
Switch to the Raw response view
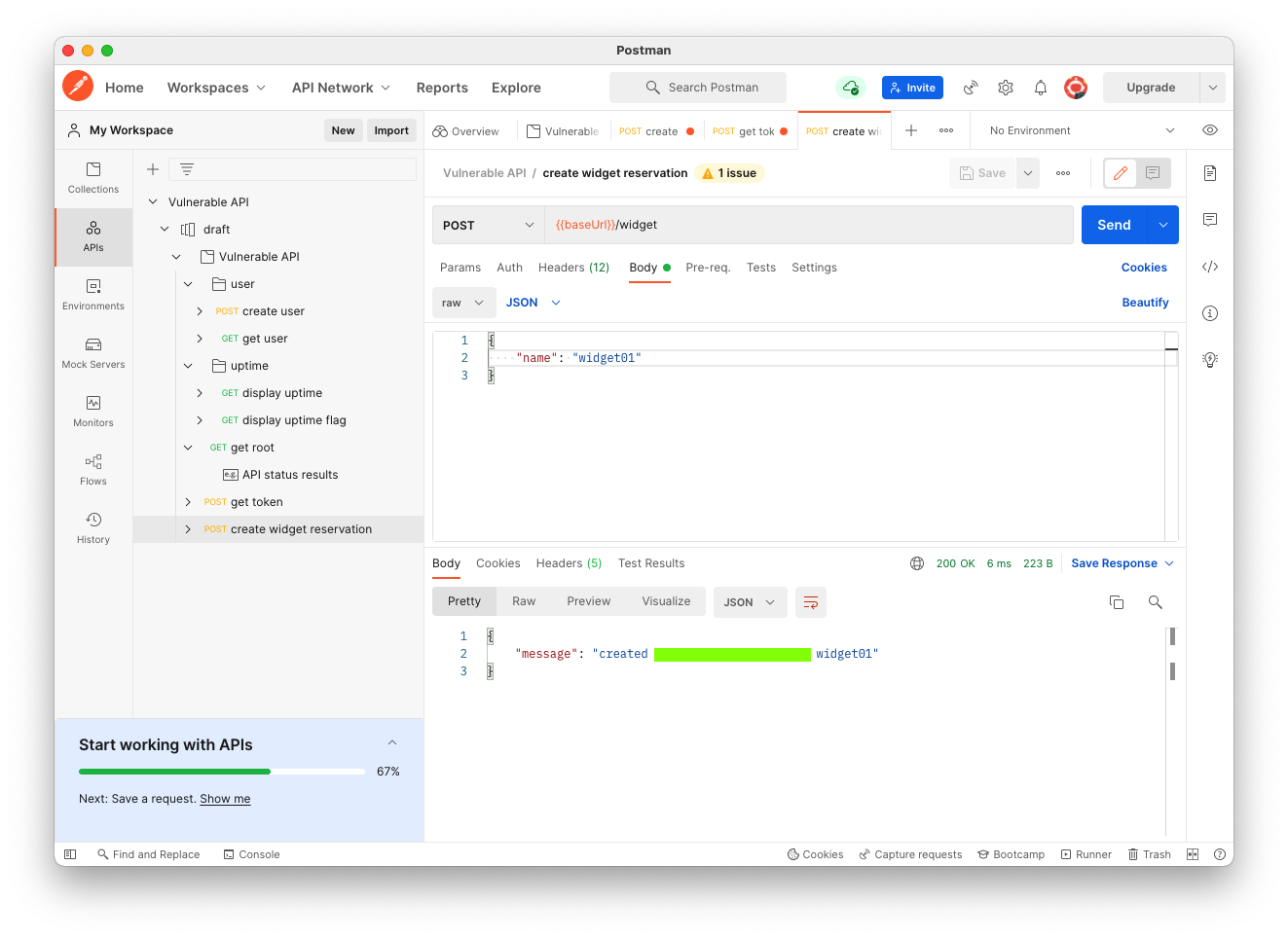tap(524, 601)
